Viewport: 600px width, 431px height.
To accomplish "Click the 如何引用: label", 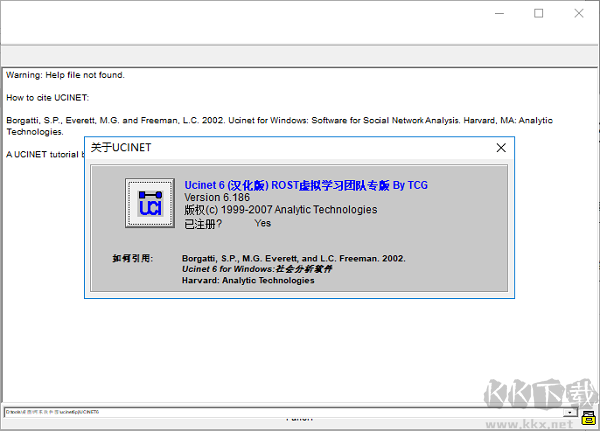I will click(132, 258).
